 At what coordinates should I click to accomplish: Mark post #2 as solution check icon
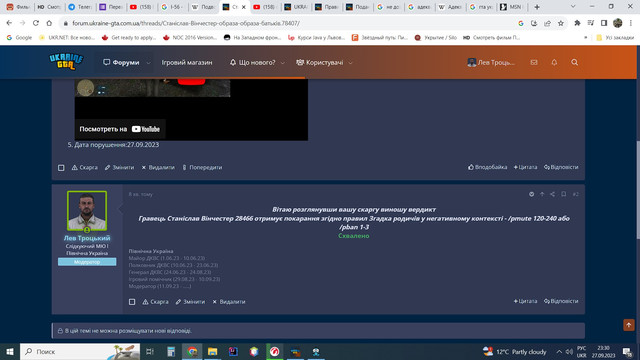(531, 194)
